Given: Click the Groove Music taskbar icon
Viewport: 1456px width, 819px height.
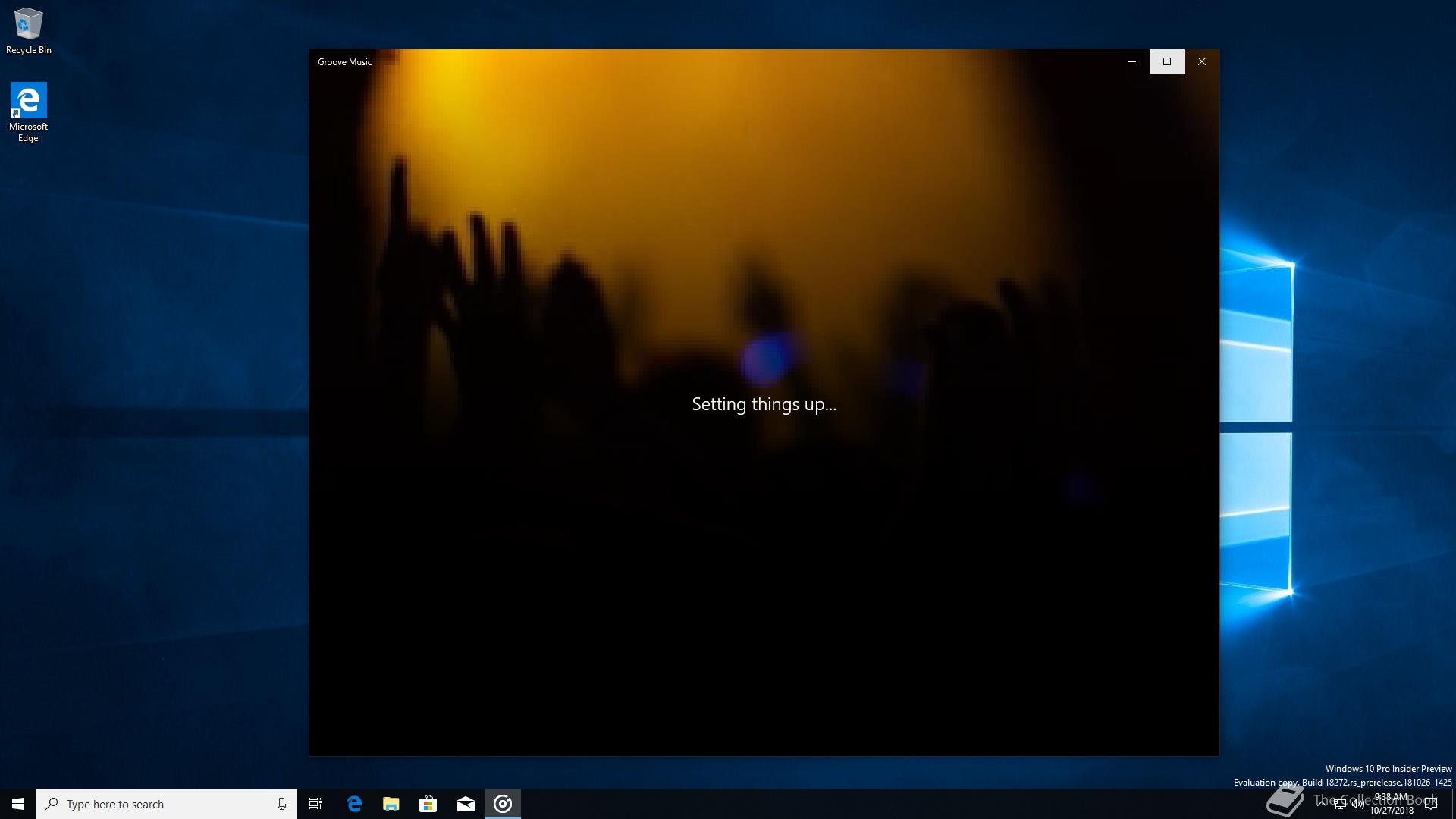Looking at the screenshot, I should [x=503, y=804].
